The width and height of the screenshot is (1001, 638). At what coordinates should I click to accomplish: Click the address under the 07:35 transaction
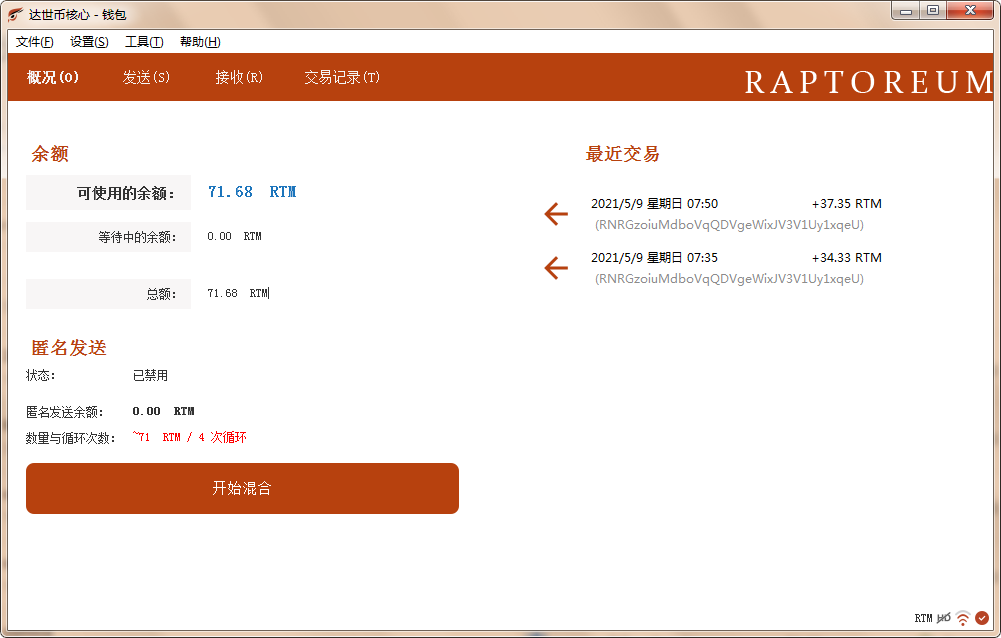click(729, 278)
